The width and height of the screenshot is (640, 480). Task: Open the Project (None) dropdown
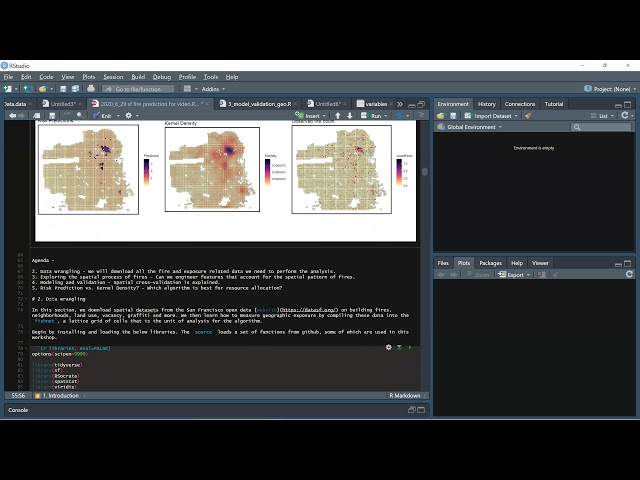click(610, 89)
